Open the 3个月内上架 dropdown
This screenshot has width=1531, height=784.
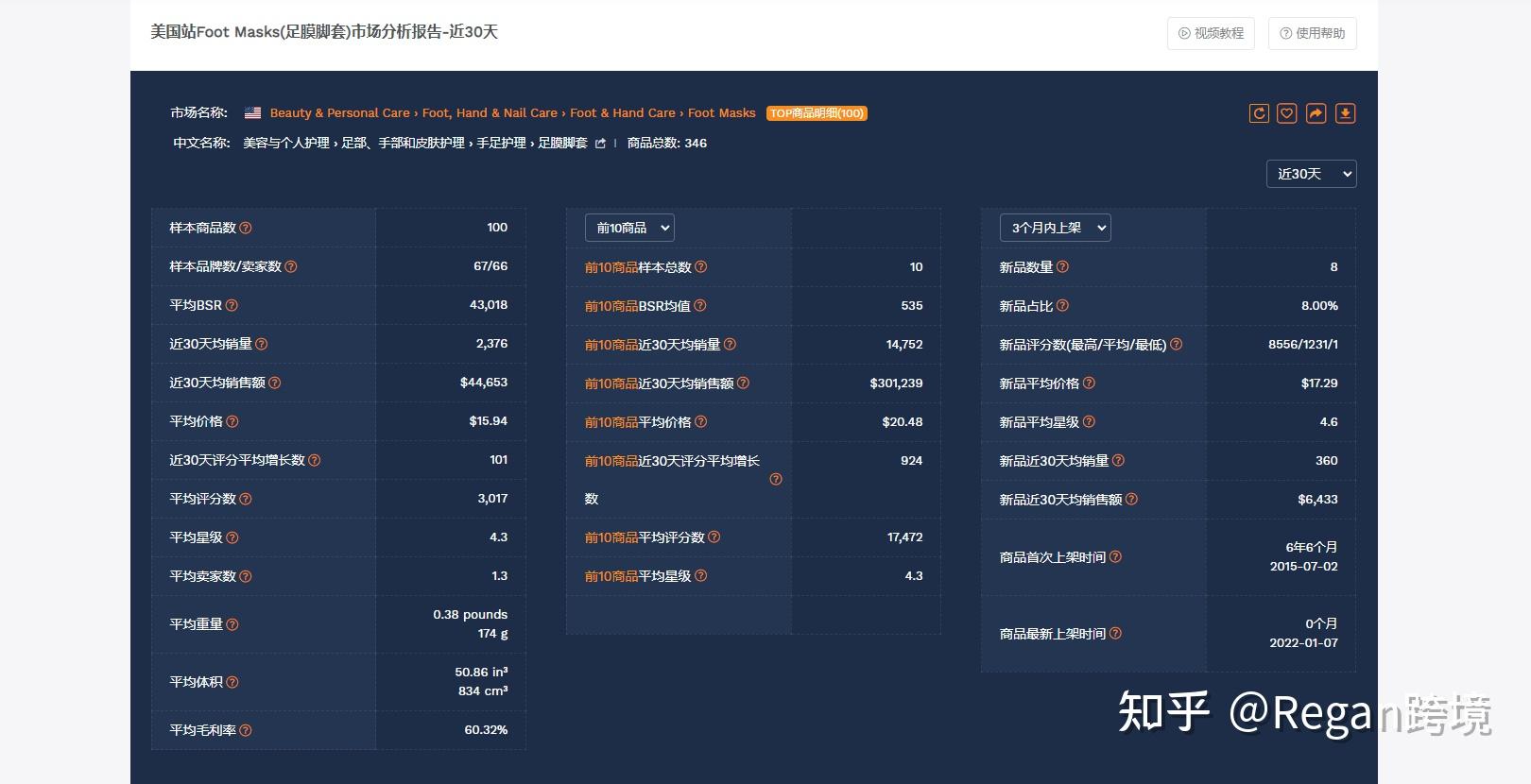[1055, 228]
